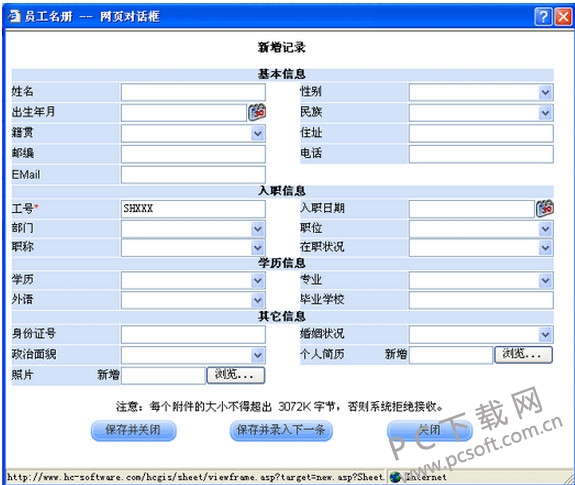The height and width of the screenshot is (485, 575).
Task: Click into the 邮编 text field
Action: click(x=193, y=154)
